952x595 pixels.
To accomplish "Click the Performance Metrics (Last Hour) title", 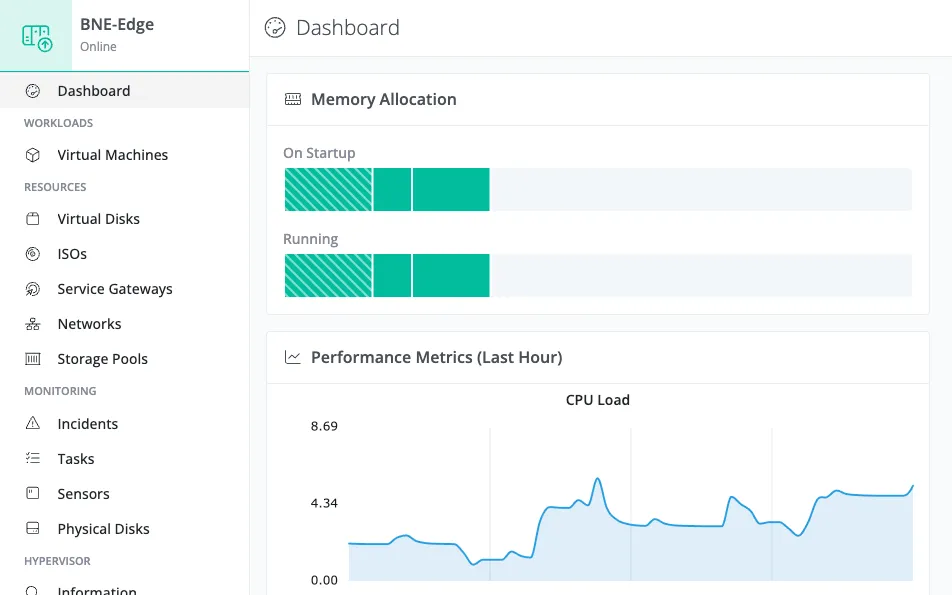I will [437, 358].
